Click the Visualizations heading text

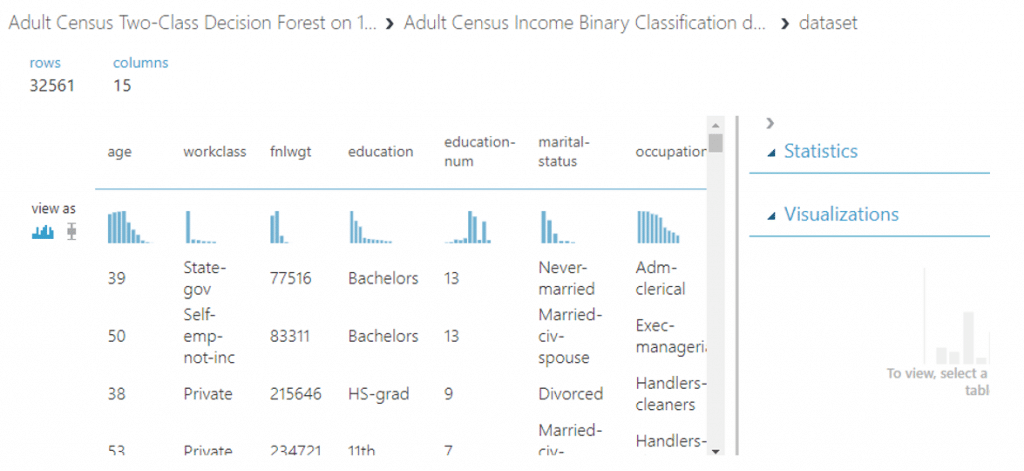coord(841,214)
